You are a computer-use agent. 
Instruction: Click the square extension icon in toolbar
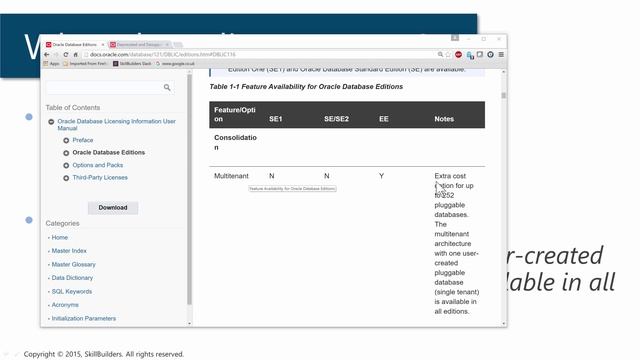click(480, 54)
